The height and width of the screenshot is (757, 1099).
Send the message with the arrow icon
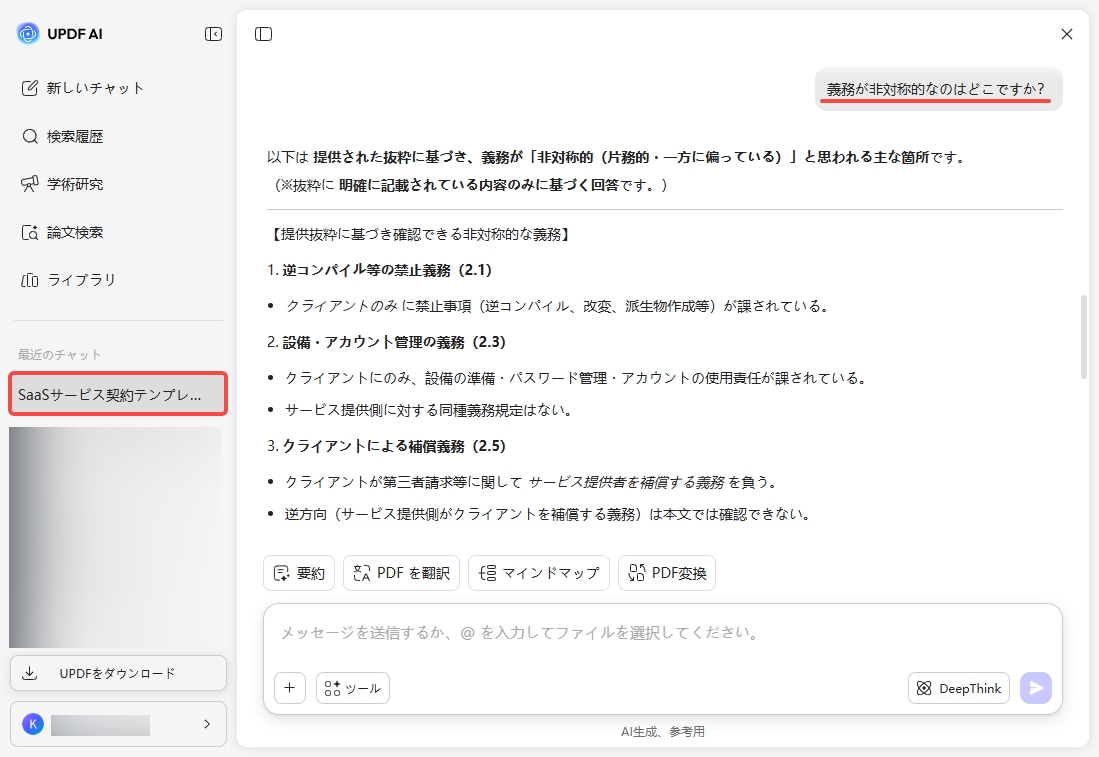(1036, 688)
